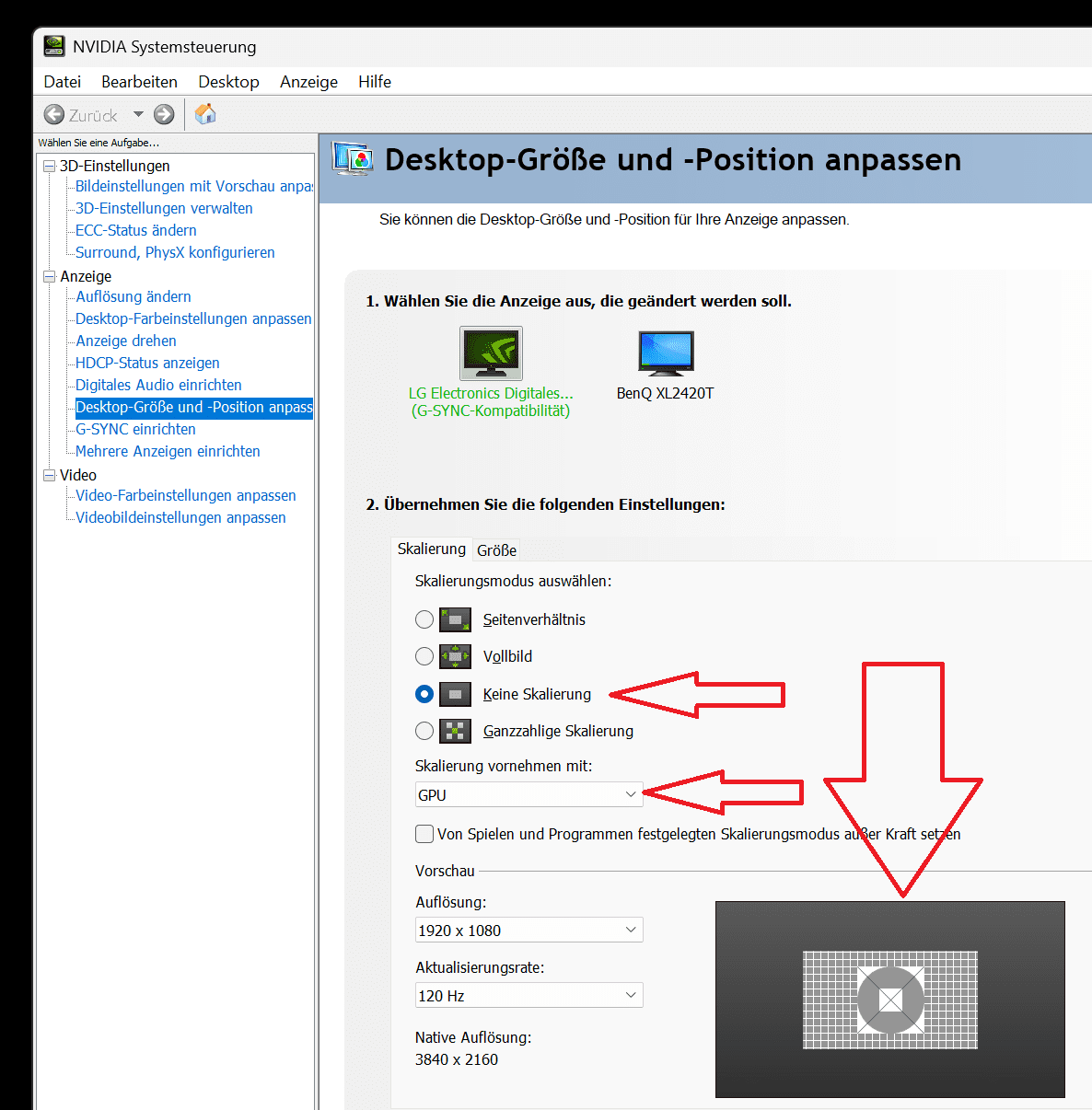Image resolution: width=1092 pixels, height=1110 pixels.
Task: Open Videobildeinstellungen anpassen
Action: click(x=180, y=517)
